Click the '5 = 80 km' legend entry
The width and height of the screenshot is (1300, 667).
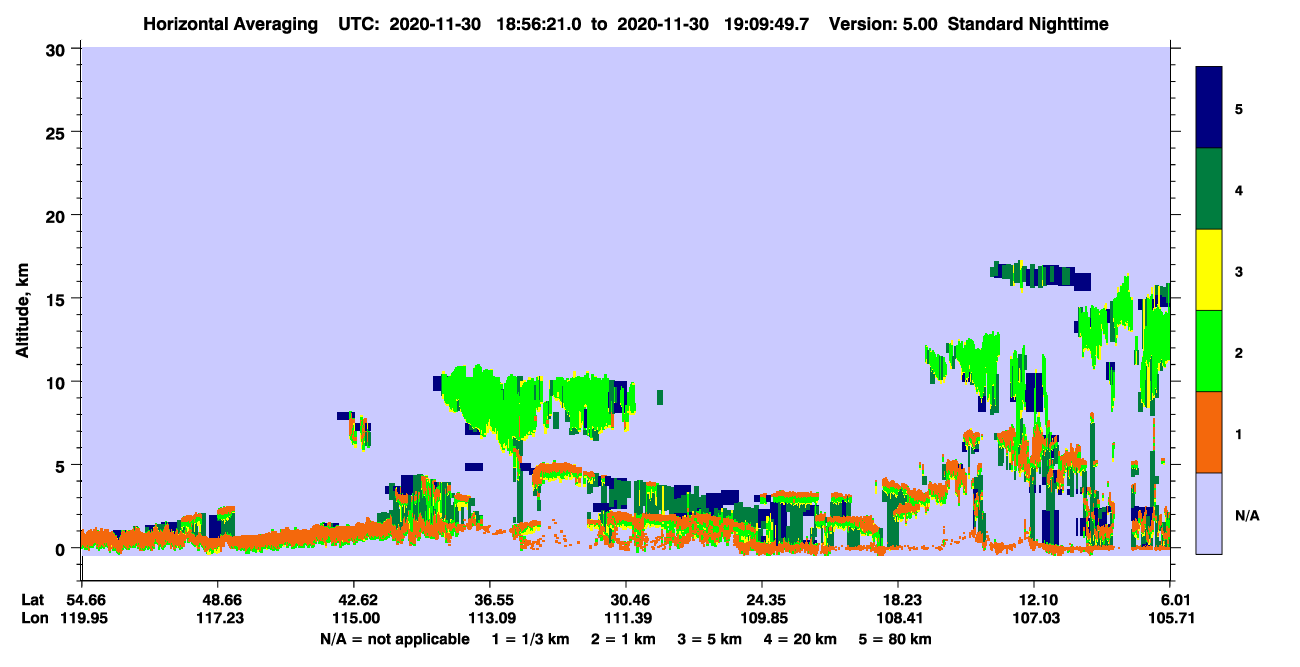click(x=896, y=639)
